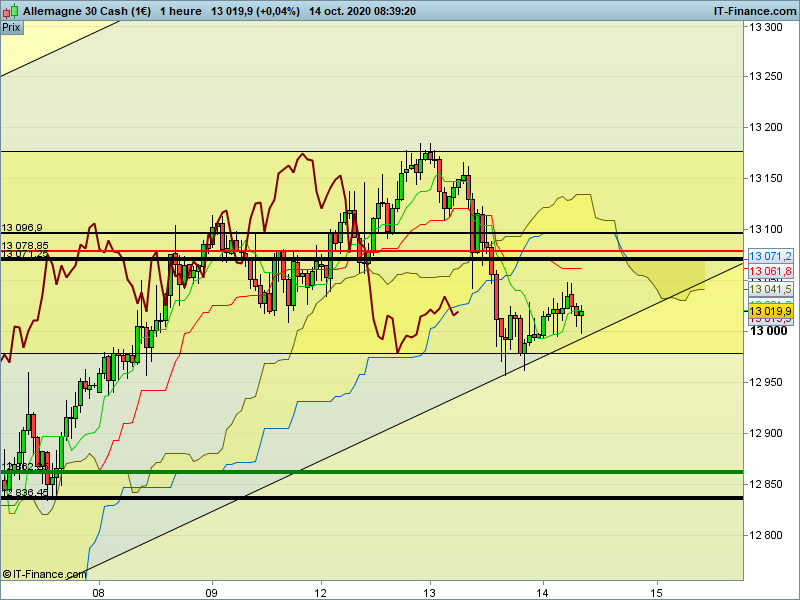Click the 15 date label on time axis
Screen dimensions: 800x600
(657, 593)
